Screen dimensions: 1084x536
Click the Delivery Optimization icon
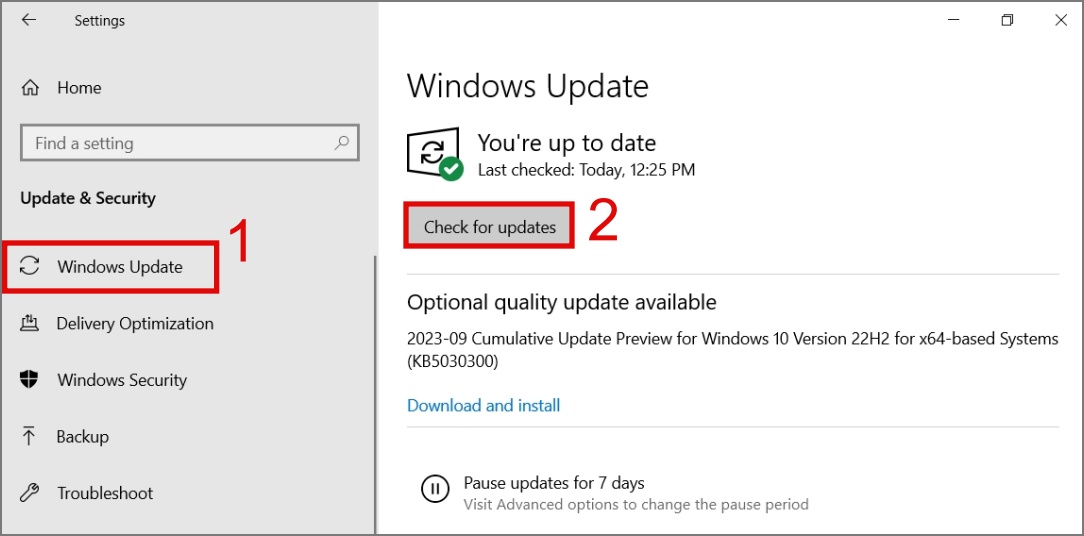point(30,323)
